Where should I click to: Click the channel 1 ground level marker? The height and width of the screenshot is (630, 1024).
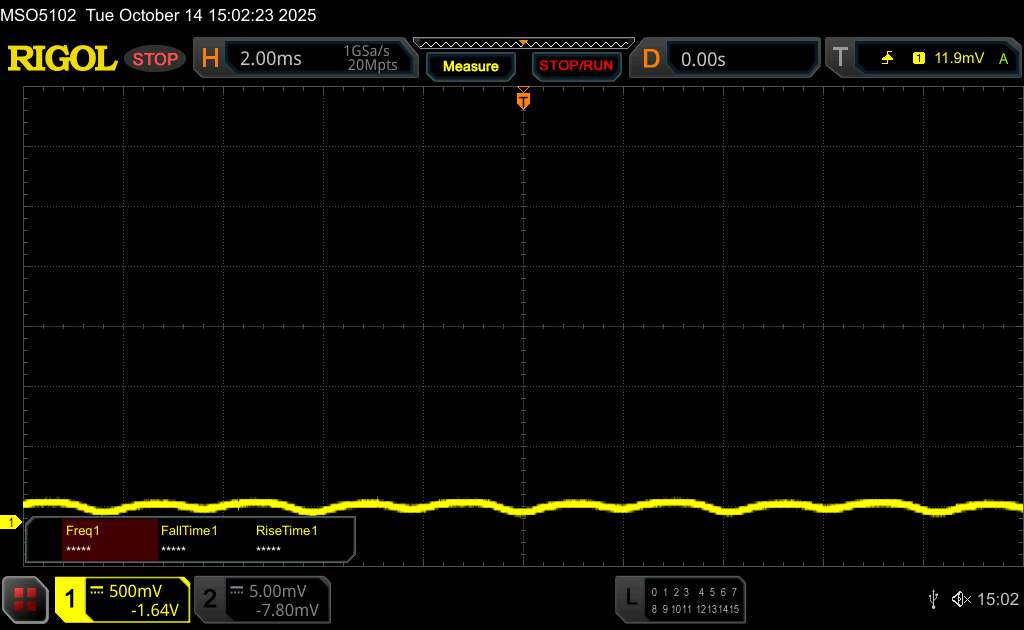(x=12, y=523)
